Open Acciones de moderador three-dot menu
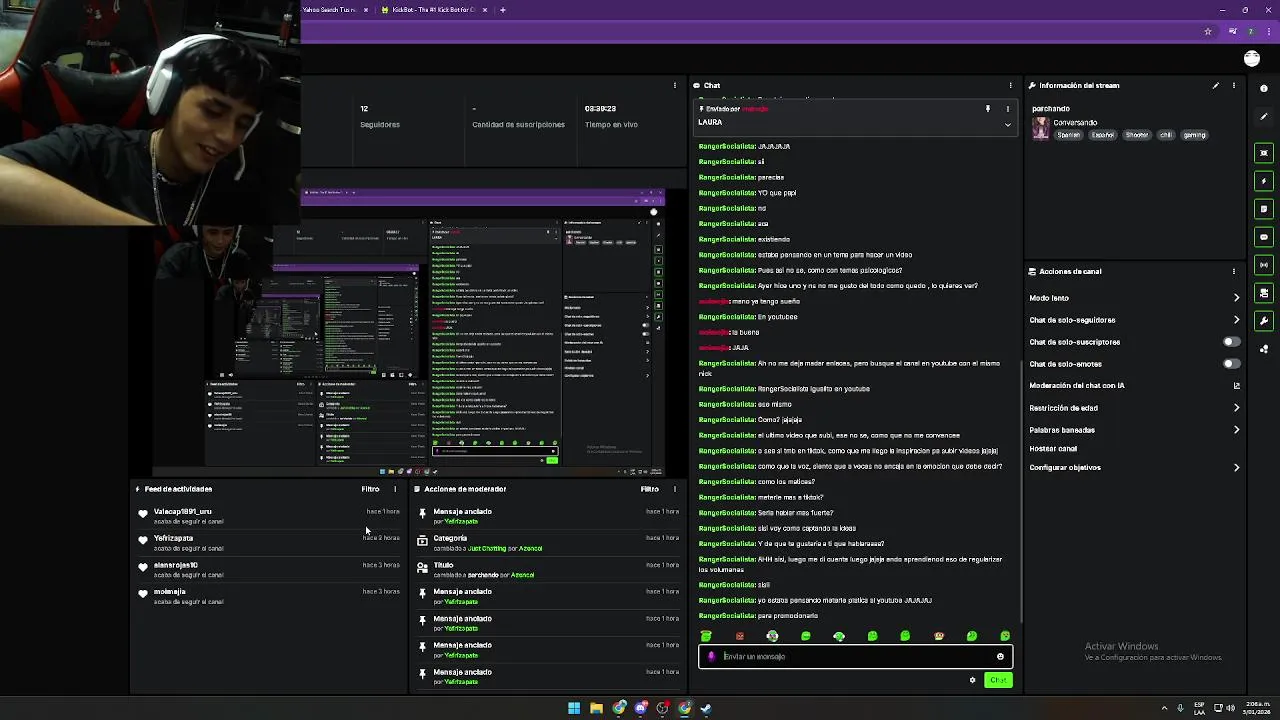This screenshot has width=1280, height=720. [x=674, y=489]
